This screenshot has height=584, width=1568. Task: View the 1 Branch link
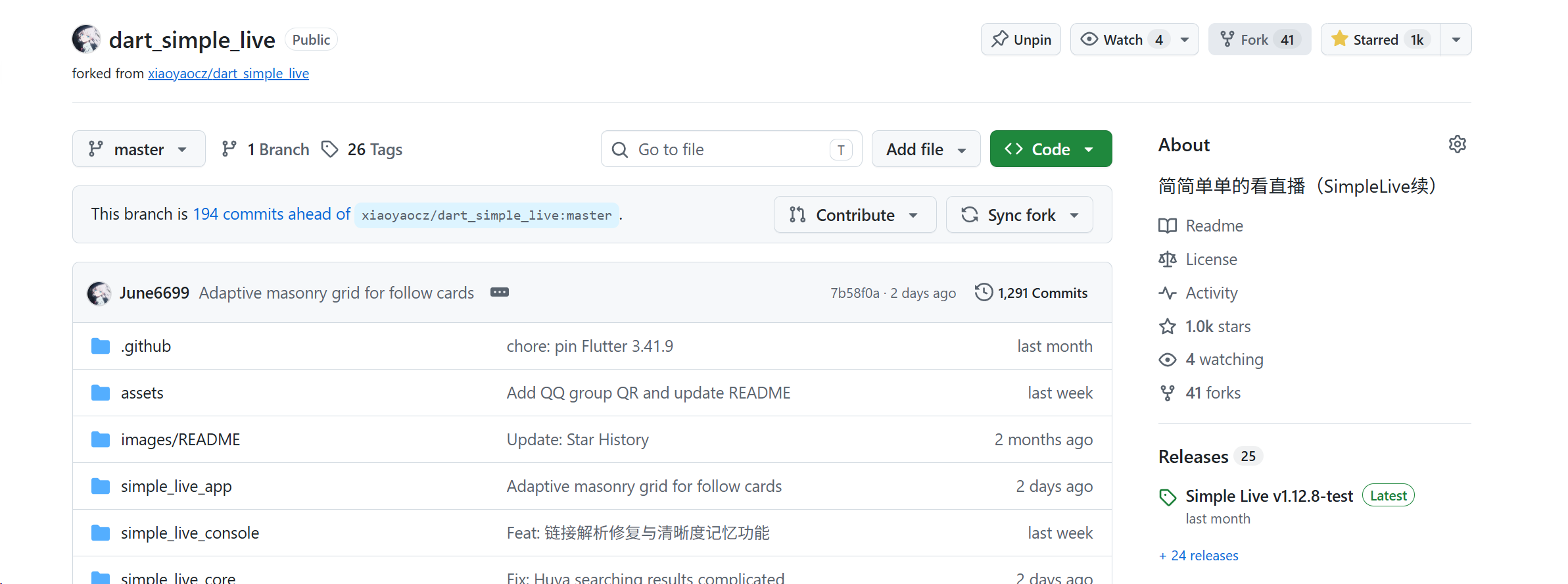[x=266, y=149]
